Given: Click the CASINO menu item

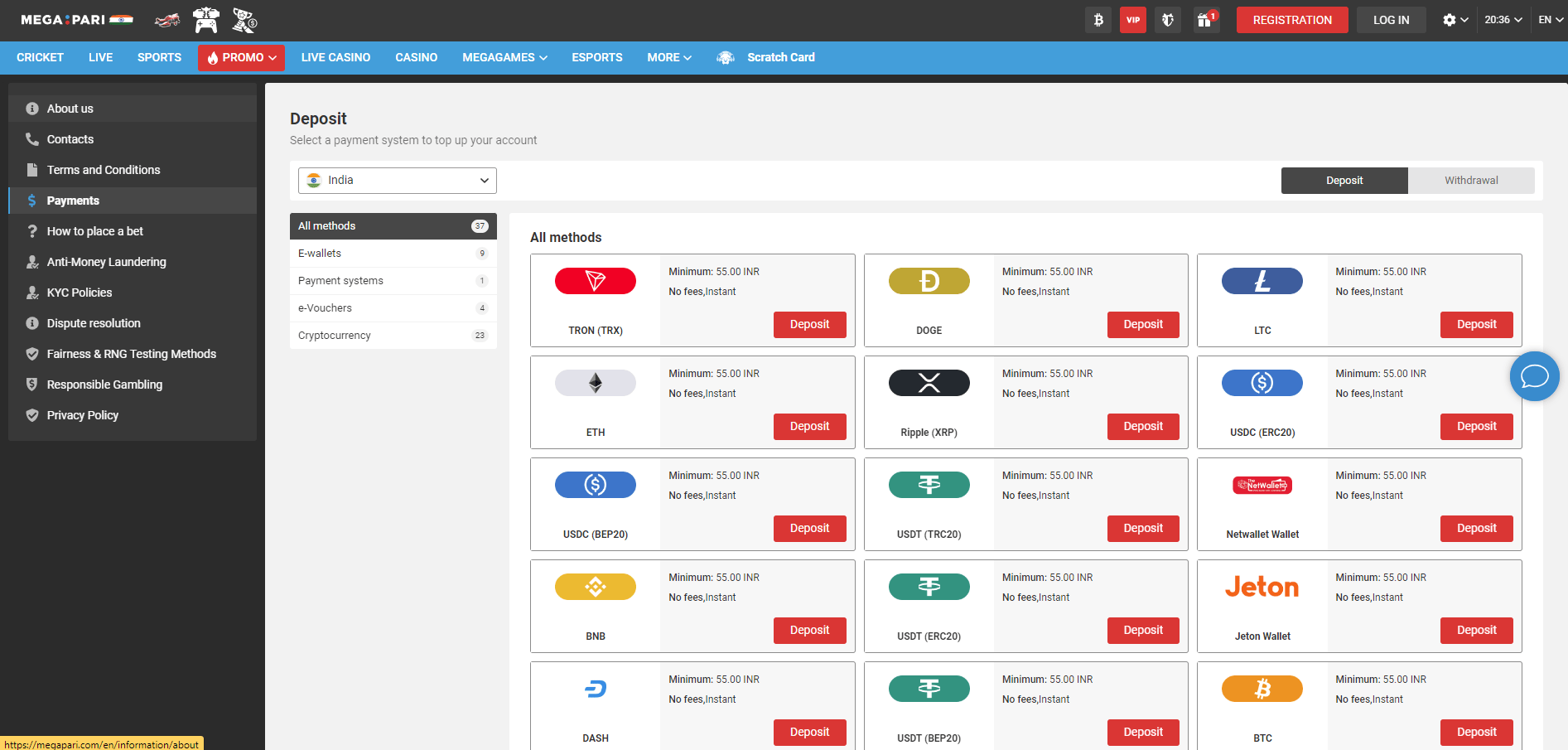Looking at the screenshot, I should pyautogui.click(x=416, y=57).
